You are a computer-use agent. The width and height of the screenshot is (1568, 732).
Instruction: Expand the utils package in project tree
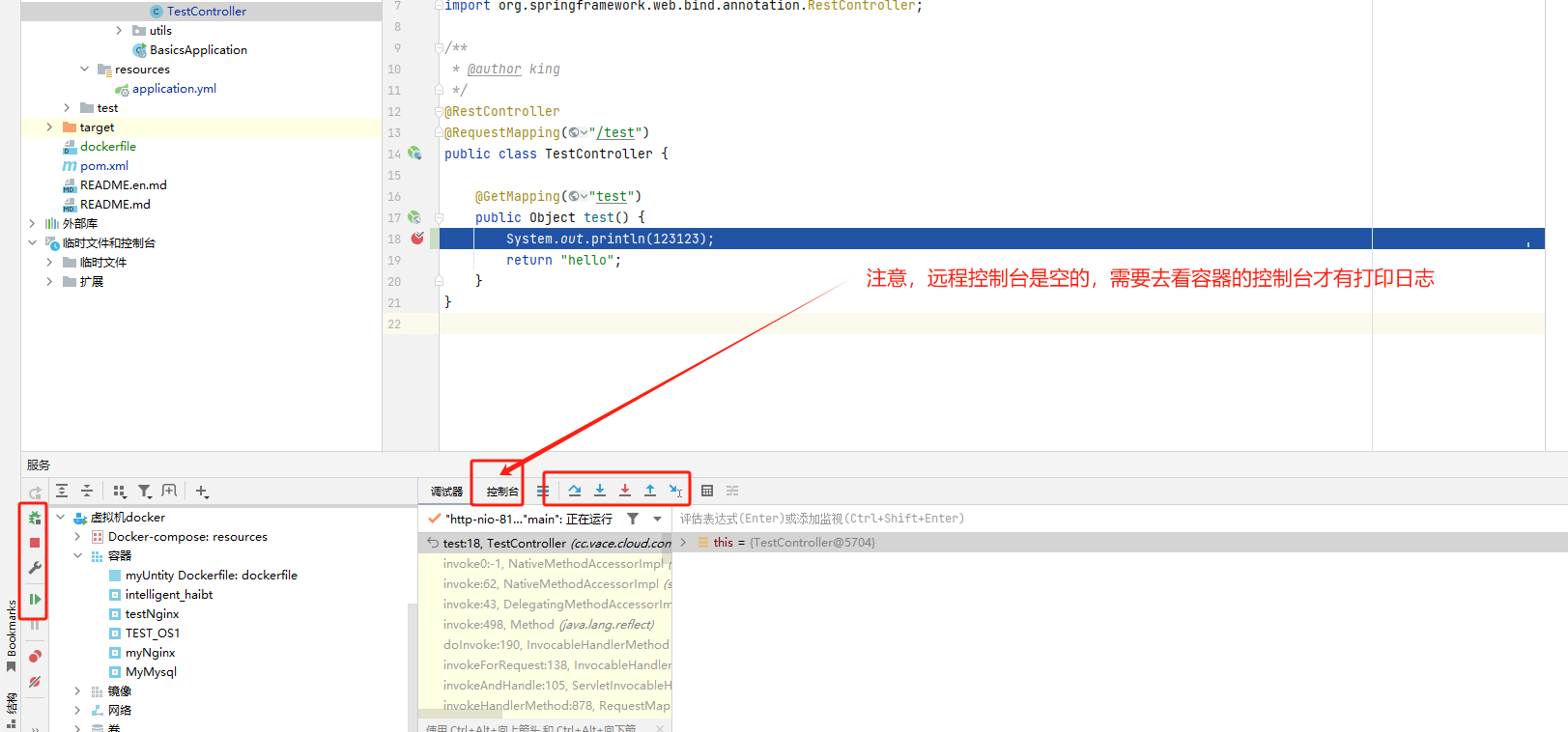[x=119, y=30]
